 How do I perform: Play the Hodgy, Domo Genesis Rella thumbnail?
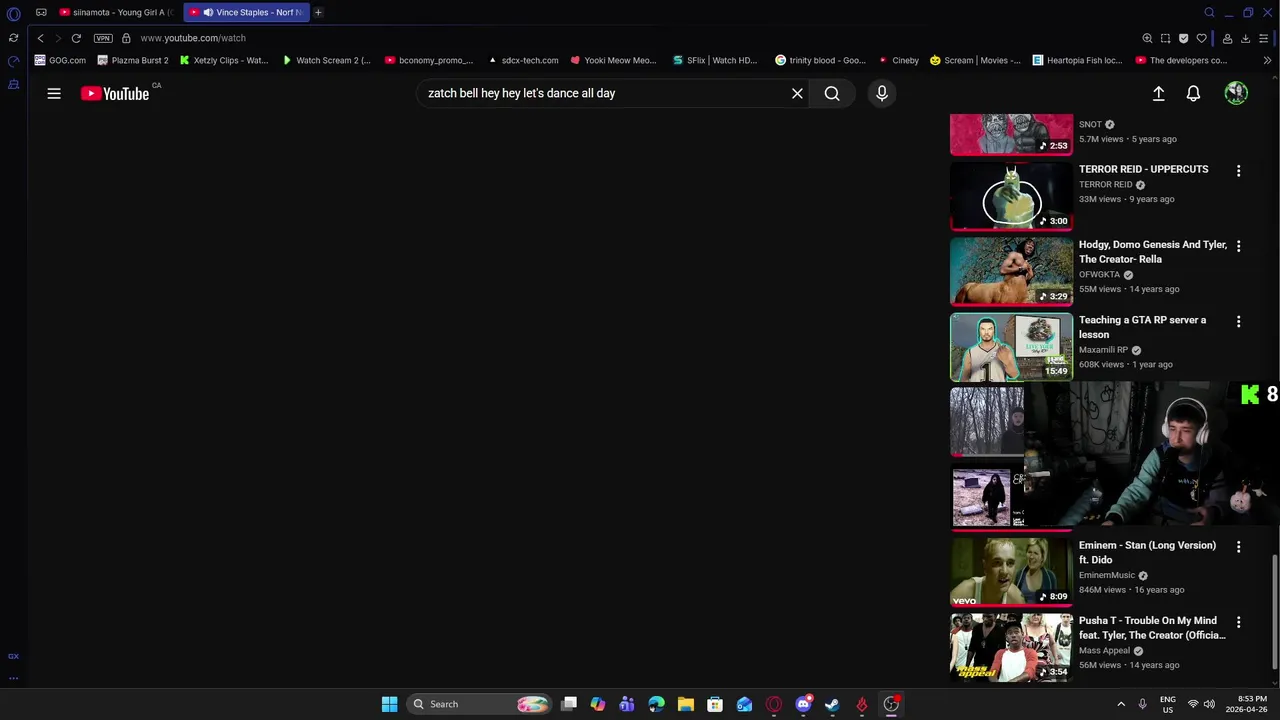click(x=1011, y=271)
